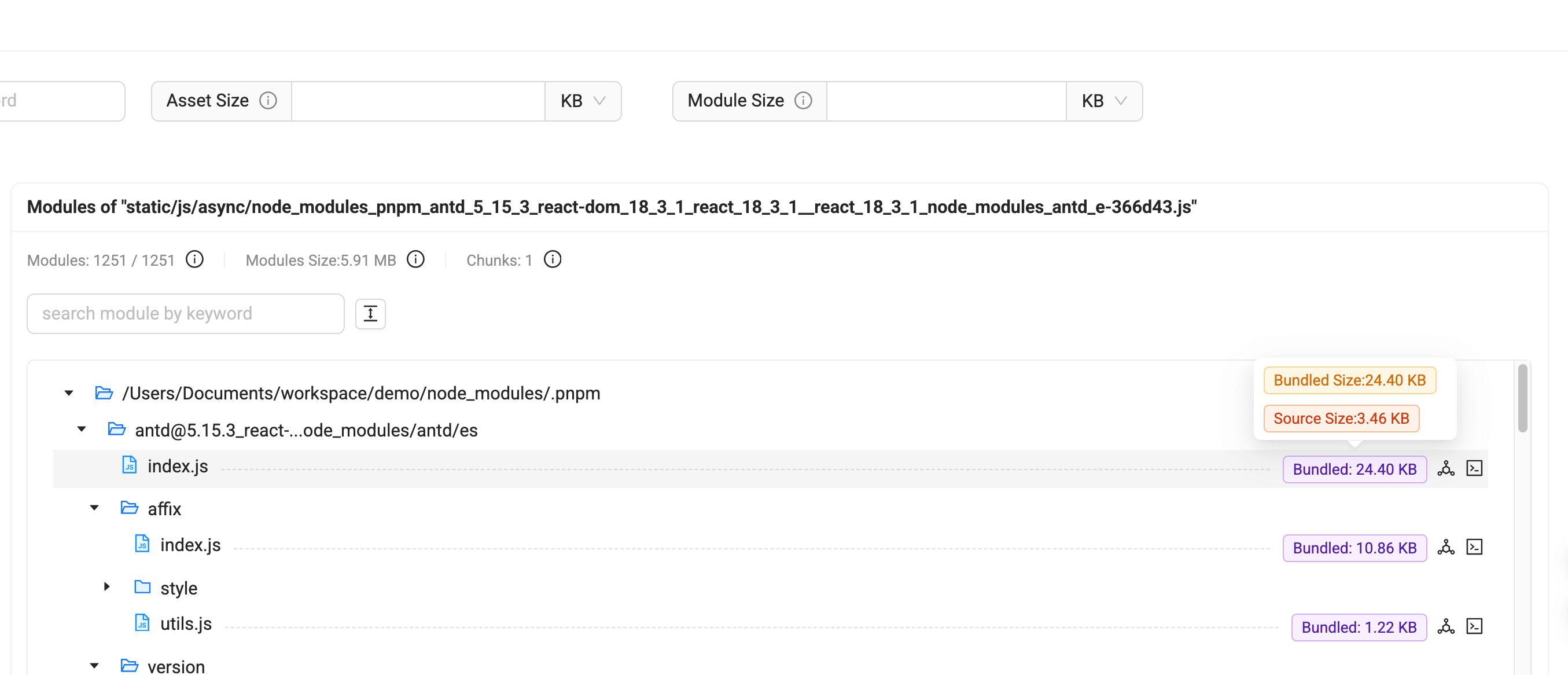
Task: Collapse the /Users/Documents/workspace .pnpm folder
Action: 69,394
